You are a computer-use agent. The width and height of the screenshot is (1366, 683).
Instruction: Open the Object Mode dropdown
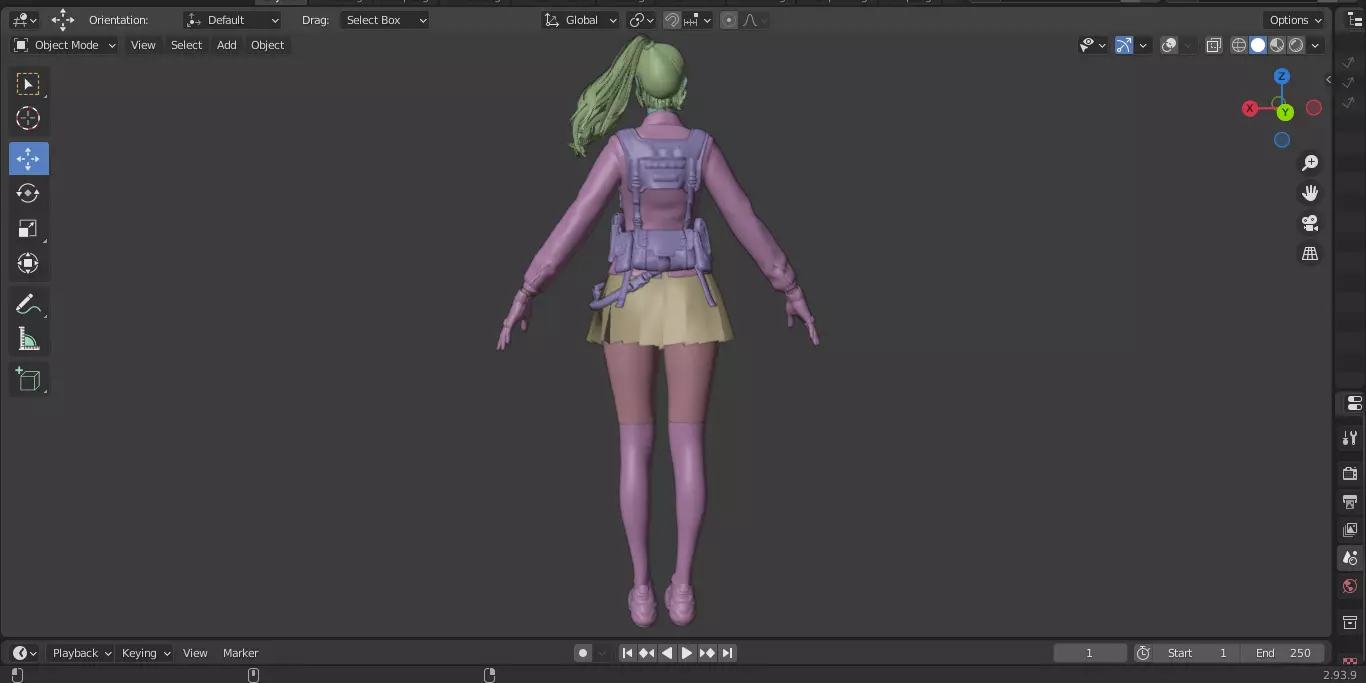click(x=65, y=45)
